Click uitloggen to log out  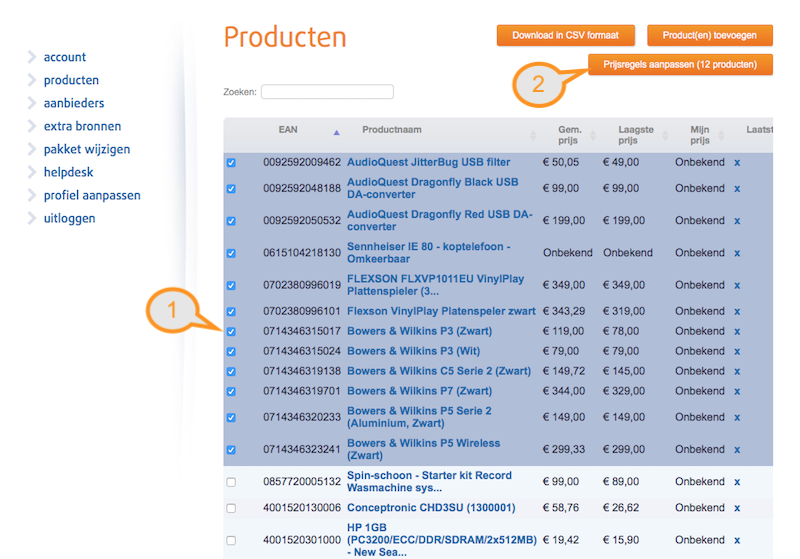pos(69,218)
